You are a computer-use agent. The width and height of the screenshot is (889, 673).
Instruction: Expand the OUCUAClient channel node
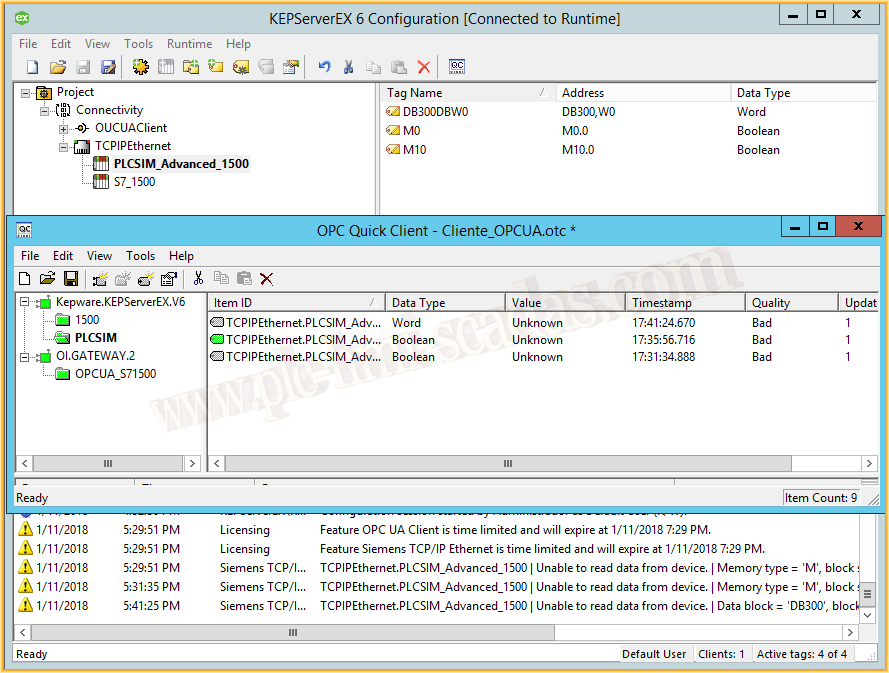pos(63,129)
